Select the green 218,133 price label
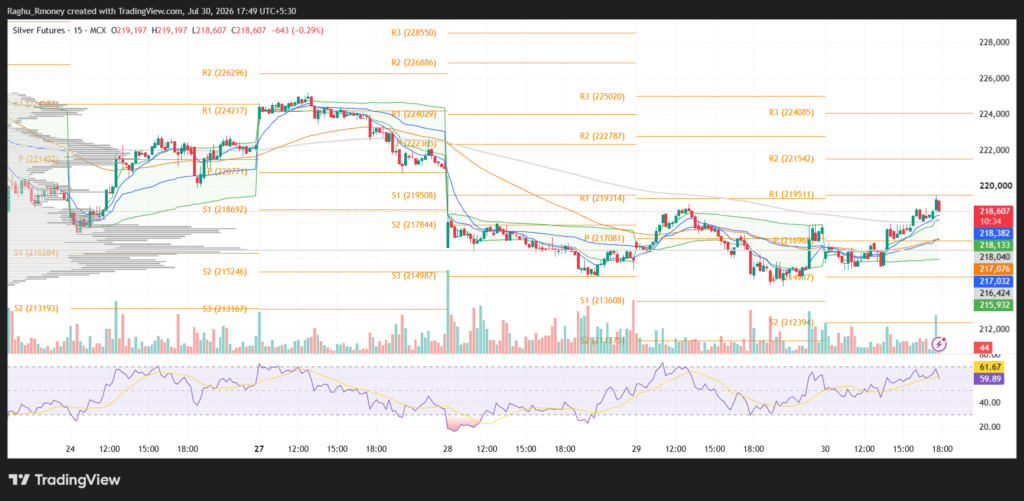Image resolution: width=1024 pixels, height=501 pixels. [993, 245]
